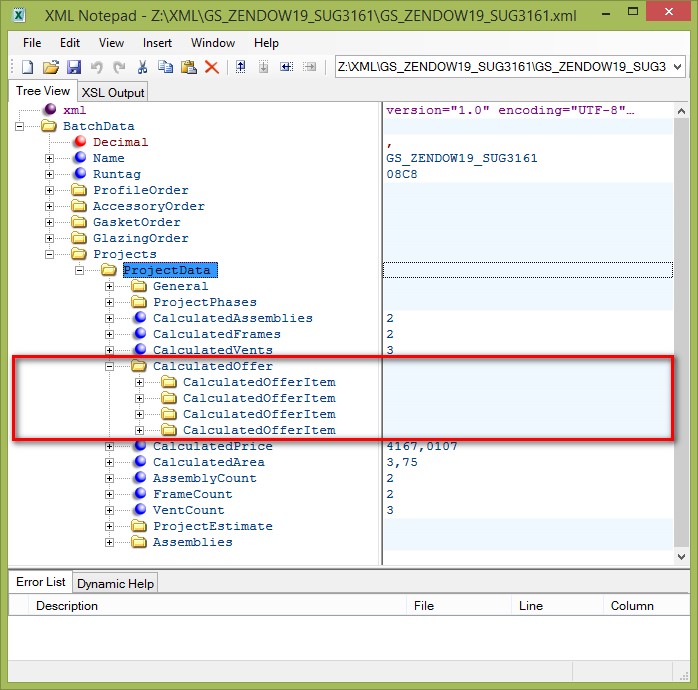698x690 pixels.
Task: Click the blue Runtag element icon
Action: click(x=81, y=174)
